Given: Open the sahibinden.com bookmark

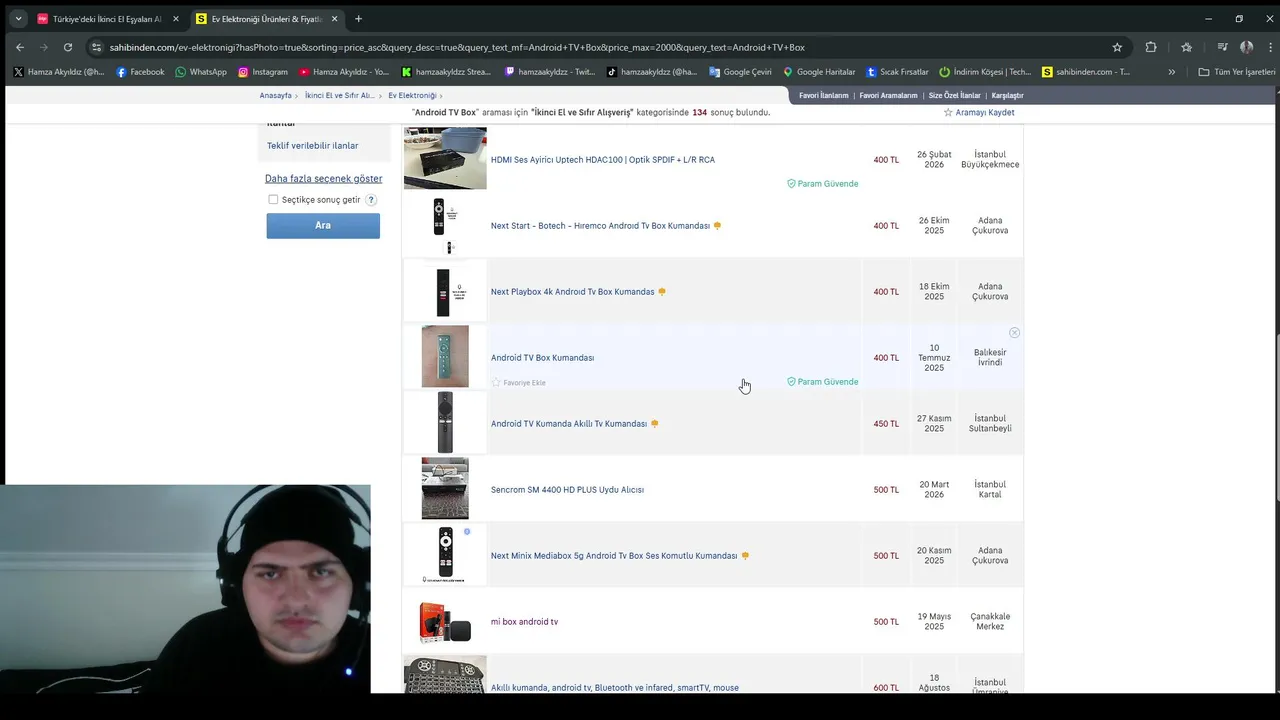Looking at the screenshot, I should tap(1086, 72).
